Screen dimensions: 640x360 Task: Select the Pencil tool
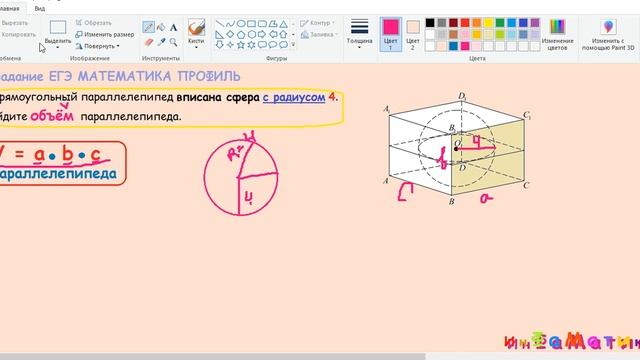click(149, 27)
